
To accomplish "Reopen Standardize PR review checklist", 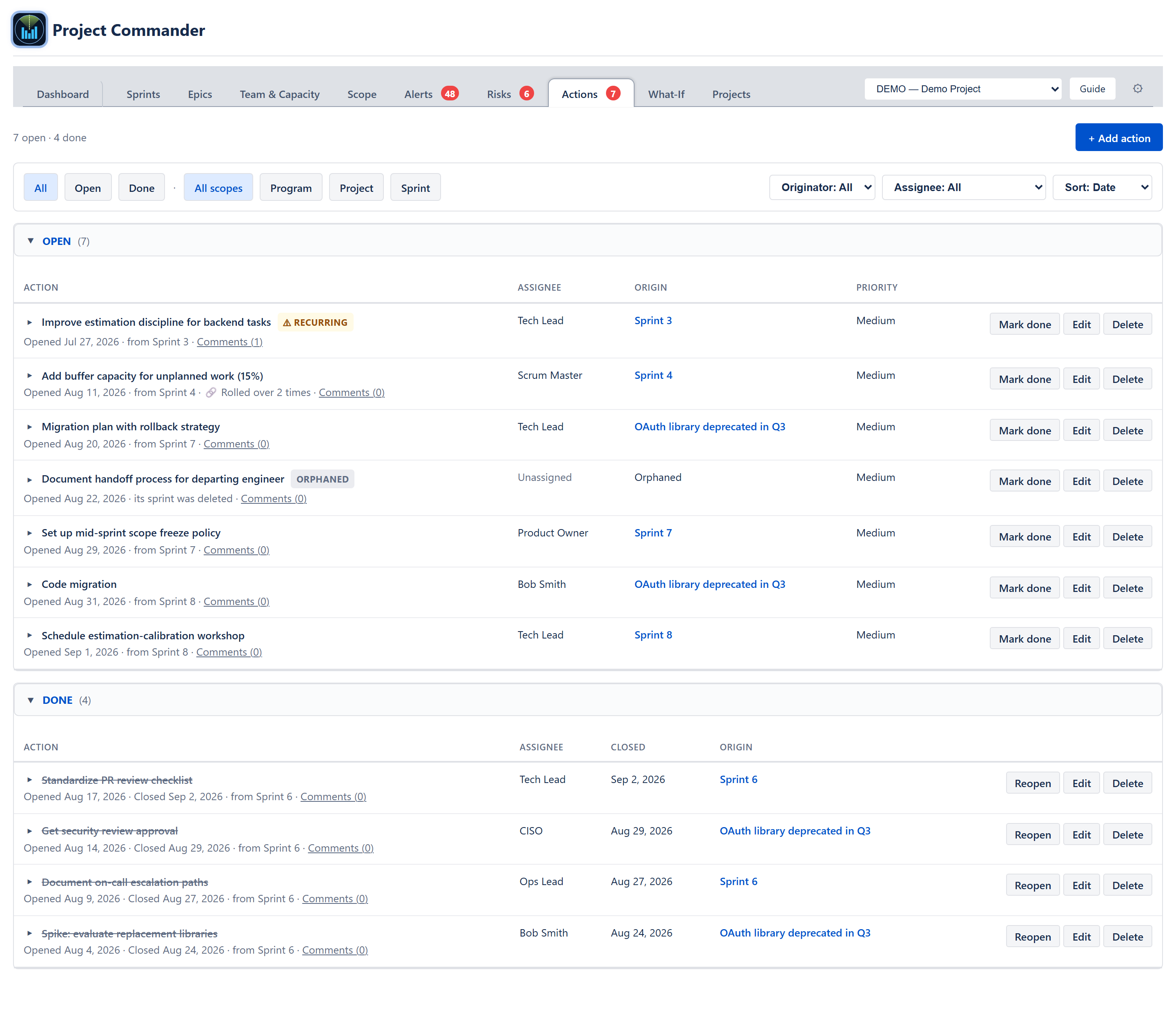I will [1032, 783].
